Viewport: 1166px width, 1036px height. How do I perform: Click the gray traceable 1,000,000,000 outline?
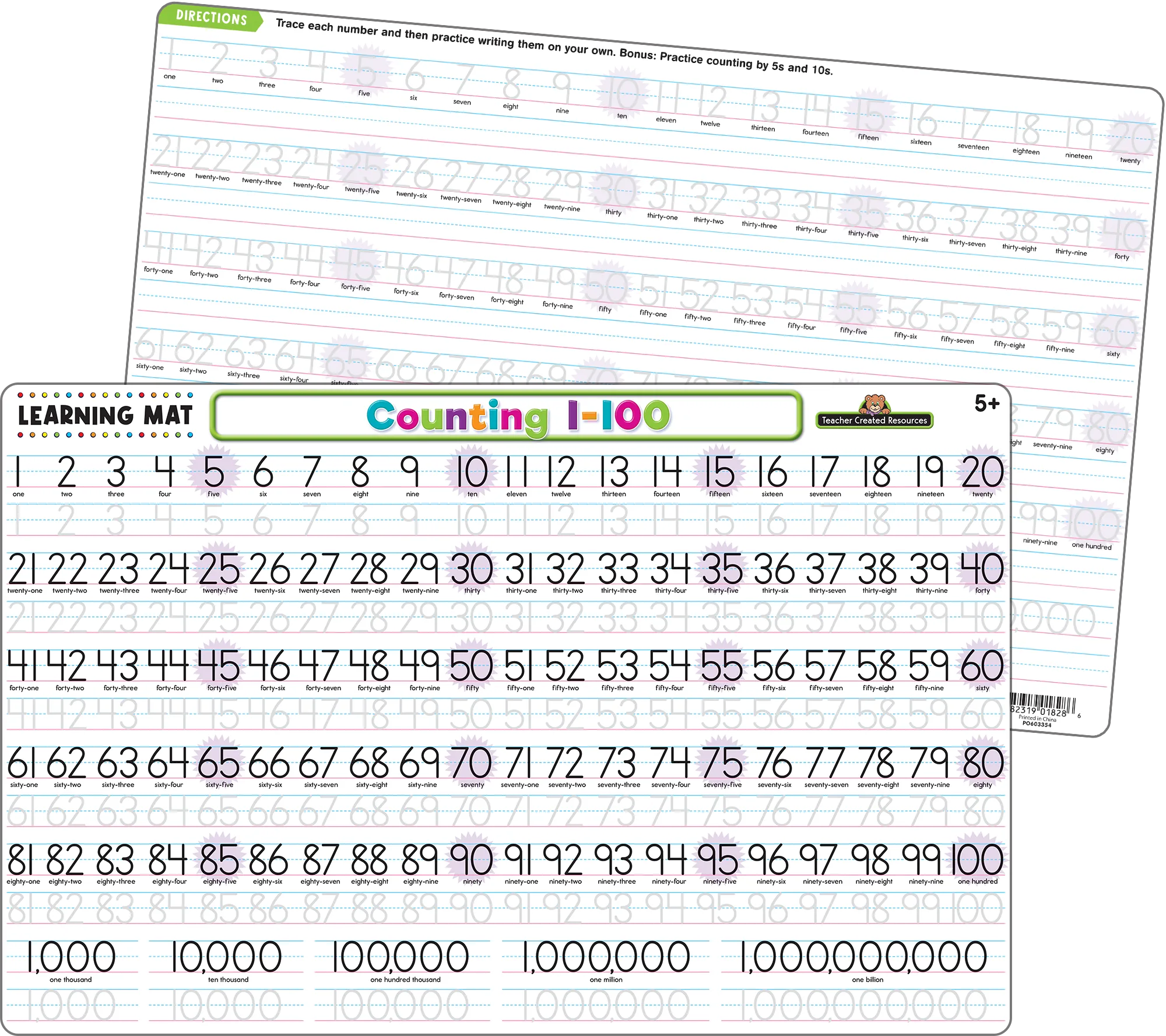click(863, 1006)
